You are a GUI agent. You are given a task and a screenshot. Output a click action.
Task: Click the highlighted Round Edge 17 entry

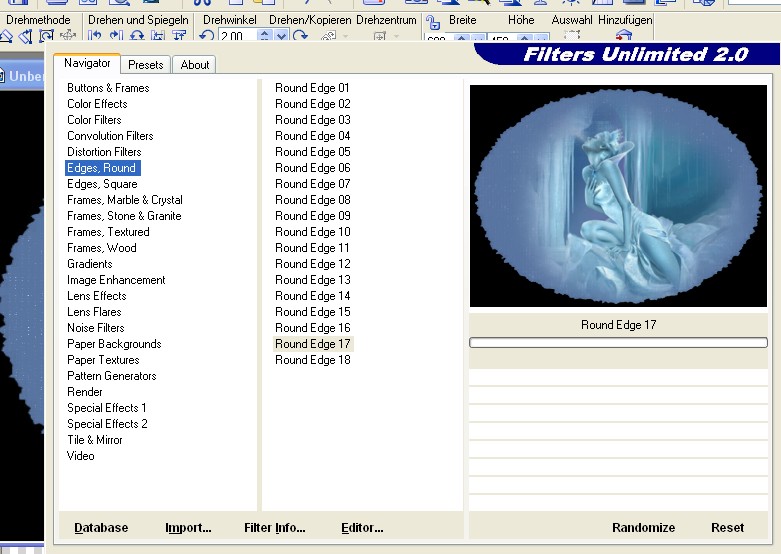pyautogui.click(x=313, y=344)
